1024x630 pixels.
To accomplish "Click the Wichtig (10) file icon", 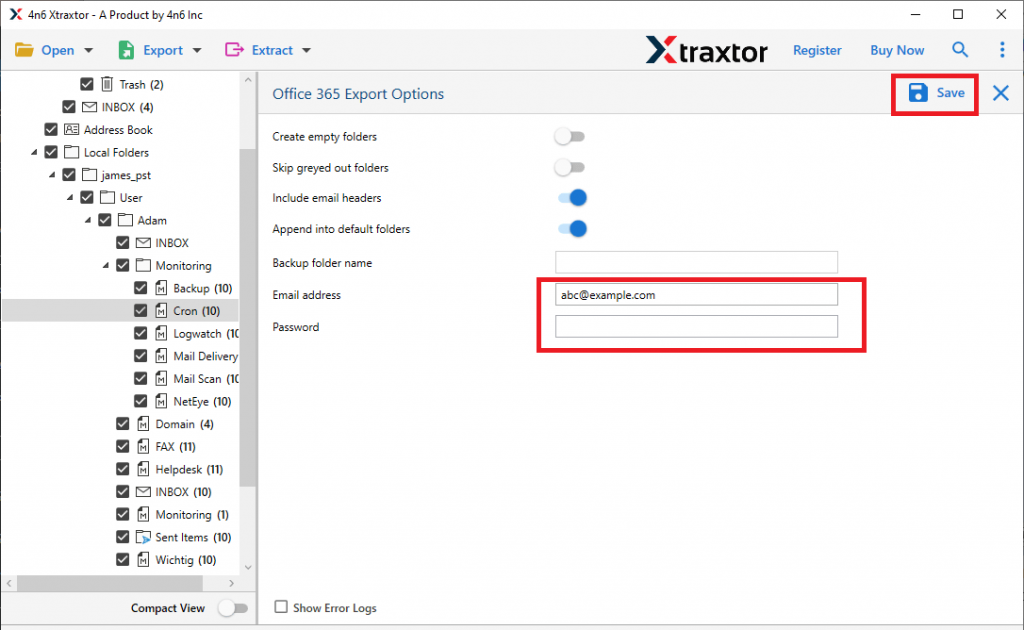I will [143, 559].
